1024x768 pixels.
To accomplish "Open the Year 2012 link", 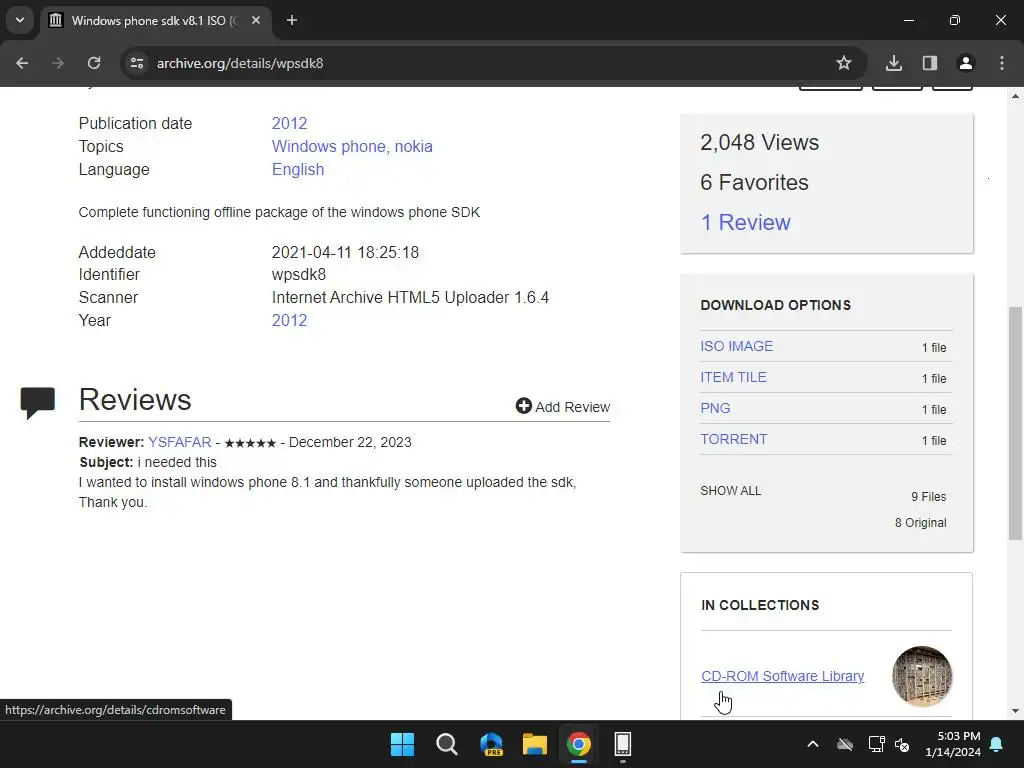I will (x=289, y=321).
